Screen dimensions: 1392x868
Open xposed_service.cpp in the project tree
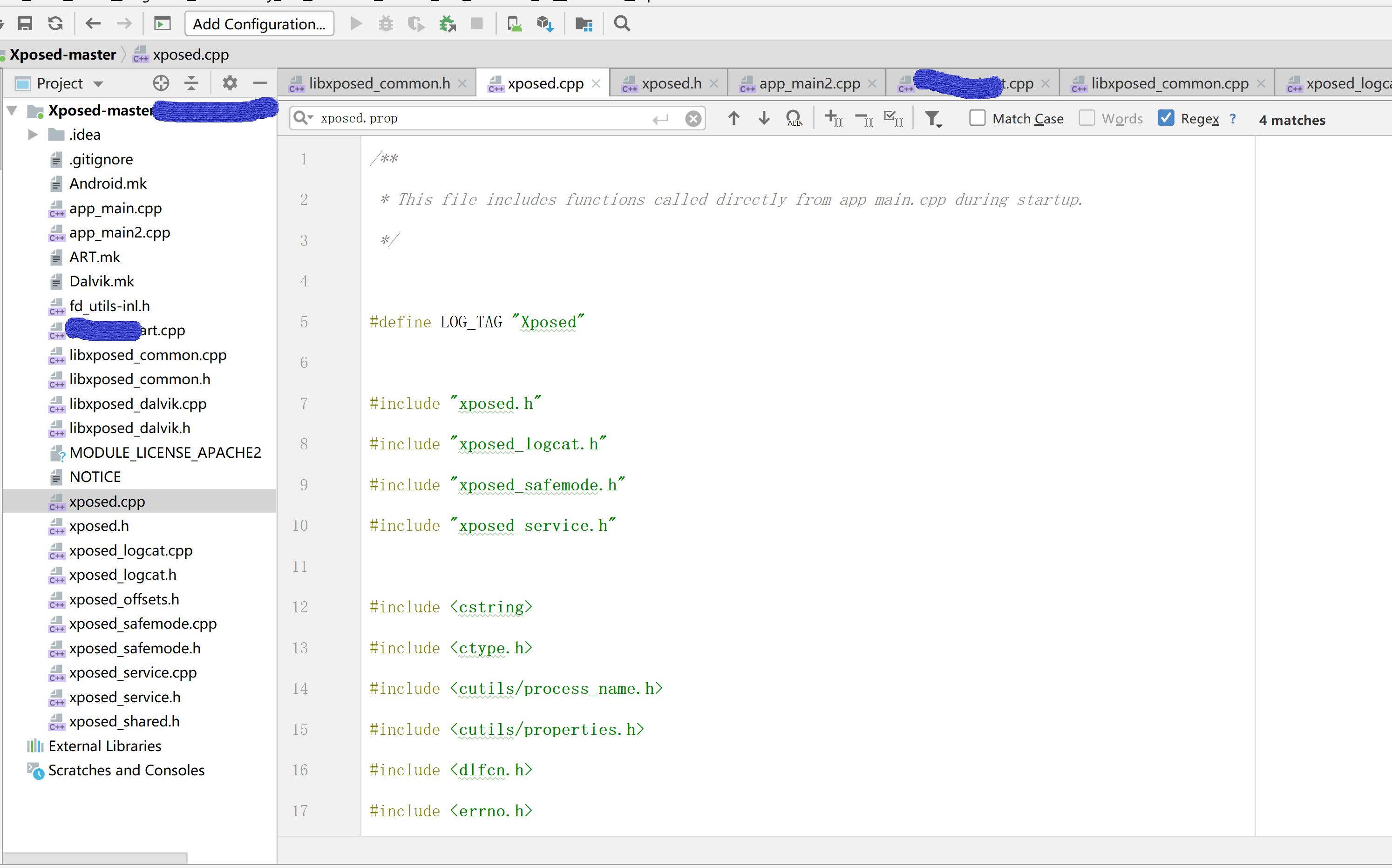point(133,672)
